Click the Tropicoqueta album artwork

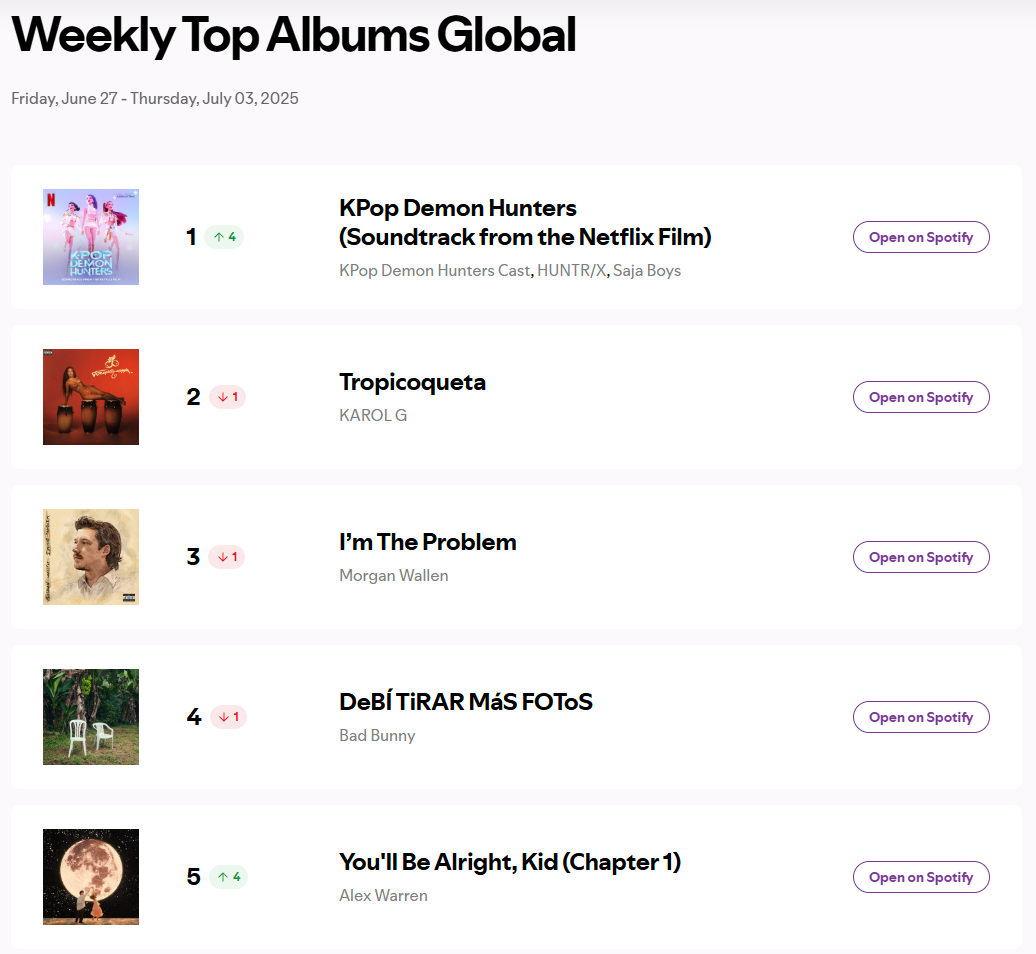coord(91,397)
